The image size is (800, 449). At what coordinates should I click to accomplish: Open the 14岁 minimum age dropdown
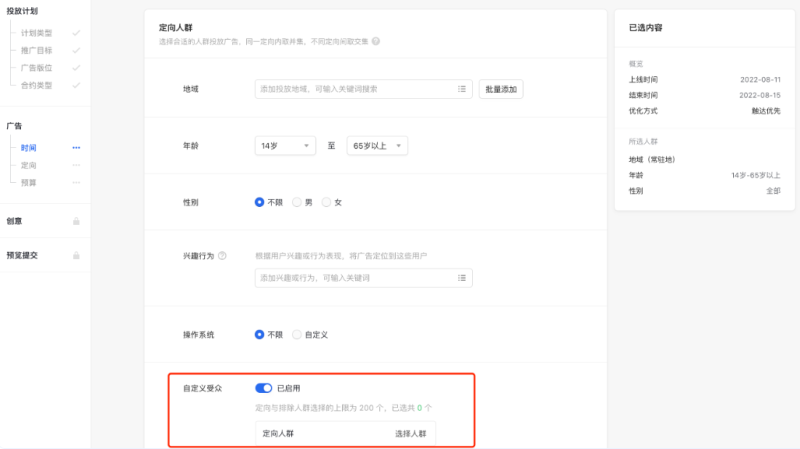click(x=285, y=146)
